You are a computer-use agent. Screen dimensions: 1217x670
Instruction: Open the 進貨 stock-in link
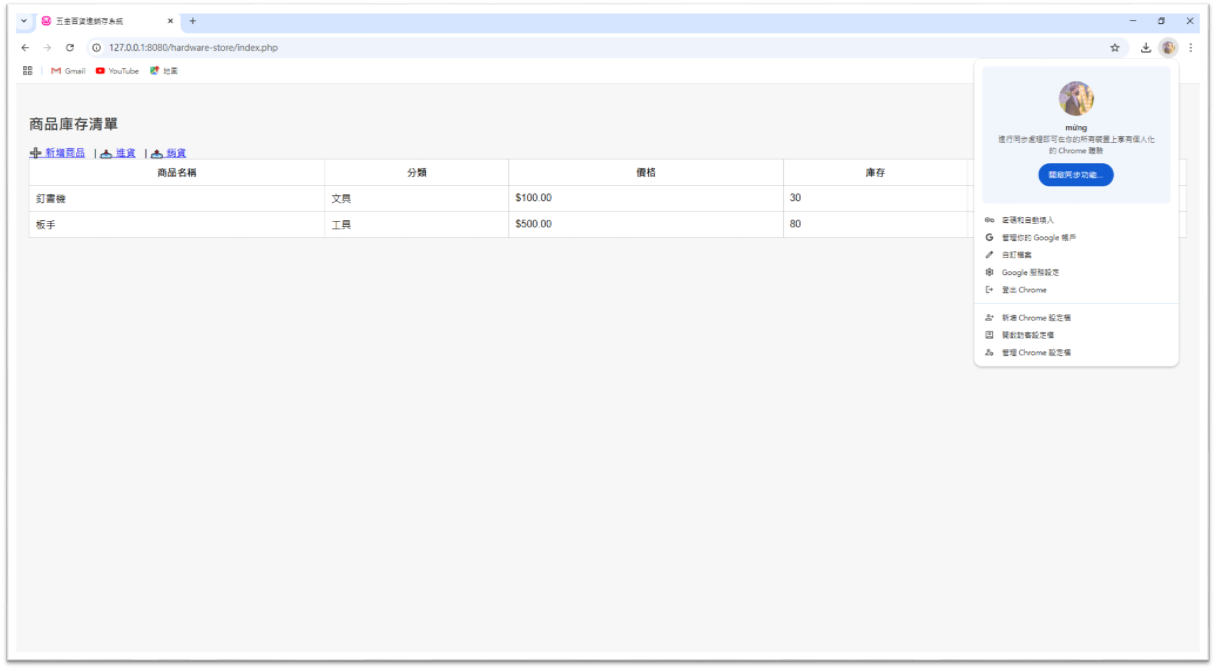coord(125,153)
